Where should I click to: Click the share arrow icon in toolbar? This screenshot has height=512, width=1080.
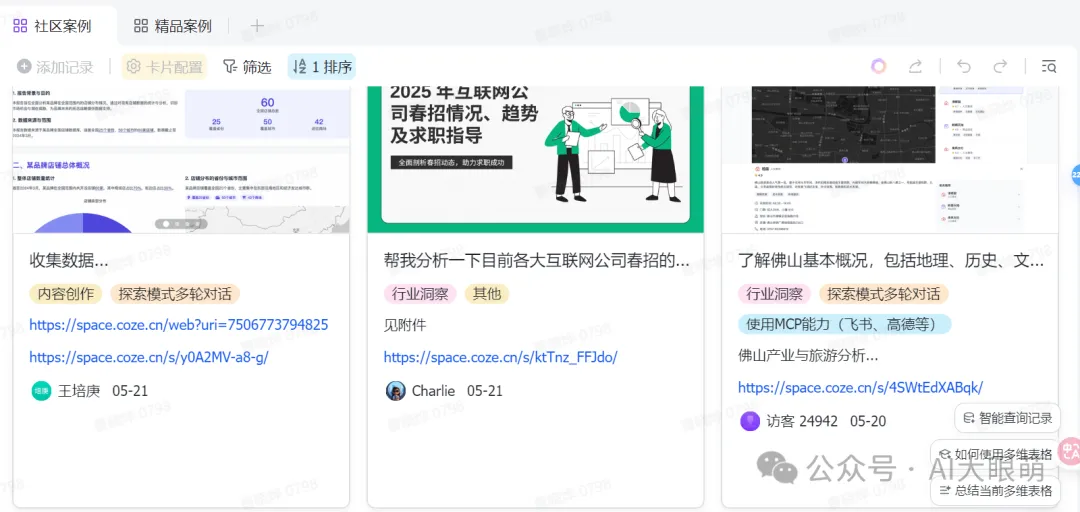coord(915,66)
